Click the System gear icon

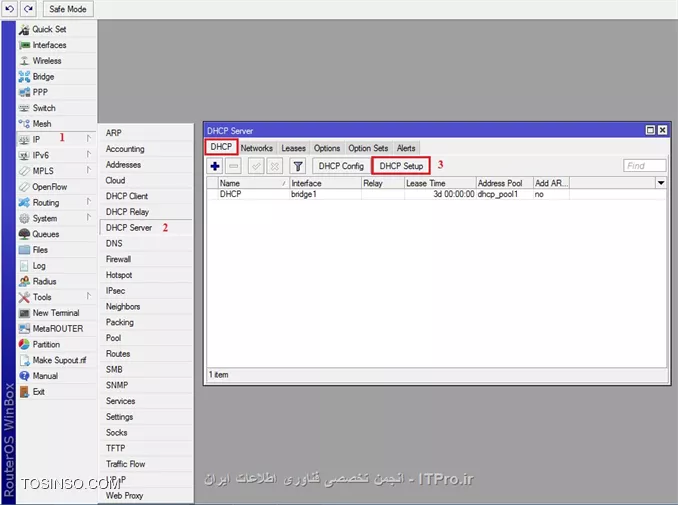[x=25, y=218]
